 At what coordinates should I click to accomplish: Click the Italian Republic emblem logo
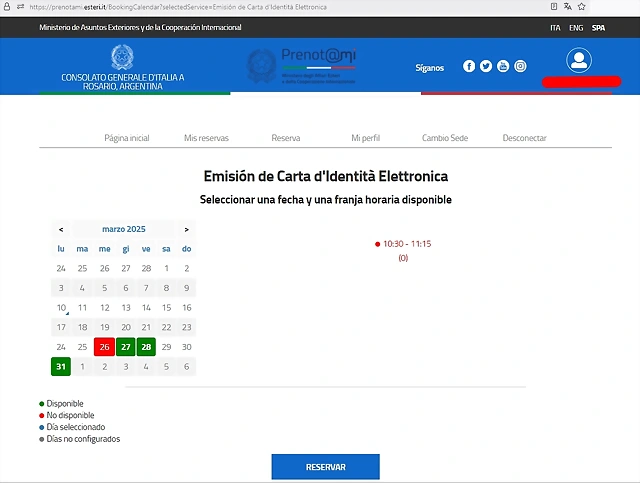point(122,57)
